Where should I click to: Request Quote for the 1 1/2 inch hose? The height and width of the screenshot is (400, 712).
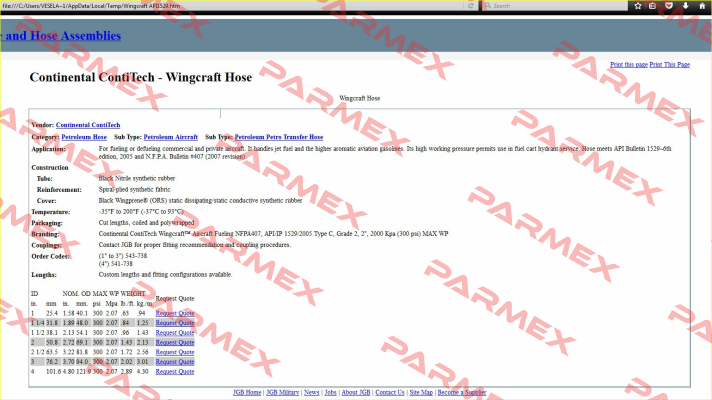[x=175, y=333]
